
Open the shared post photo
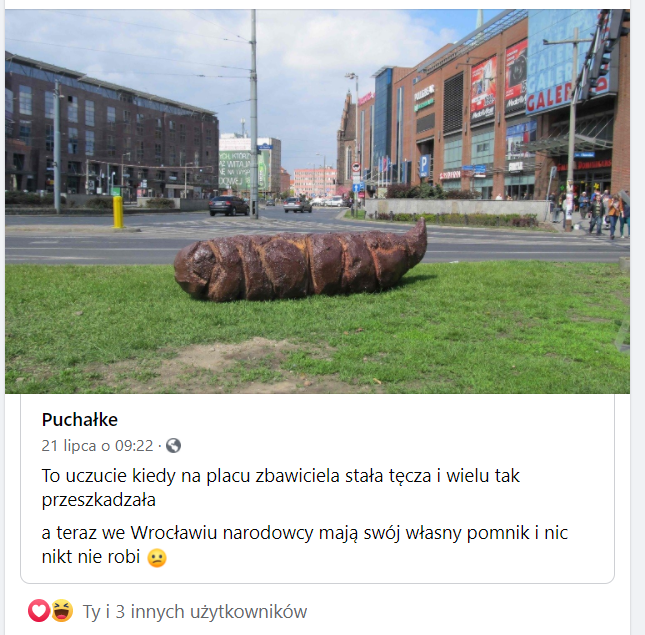click(x=317, y=201)
